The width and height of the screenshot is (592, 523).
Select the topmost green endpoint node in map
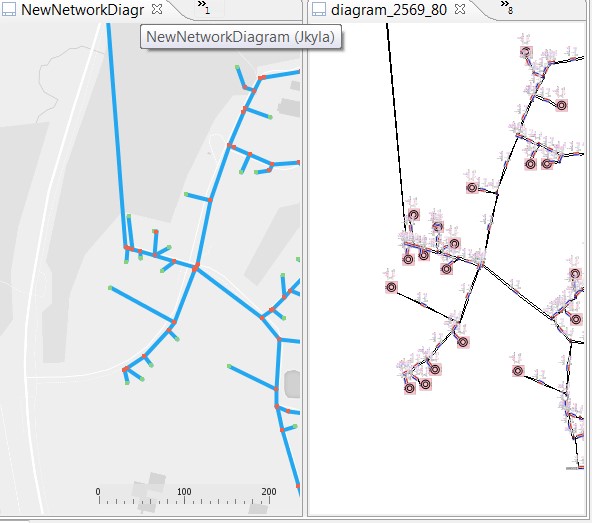click(237, 67)
